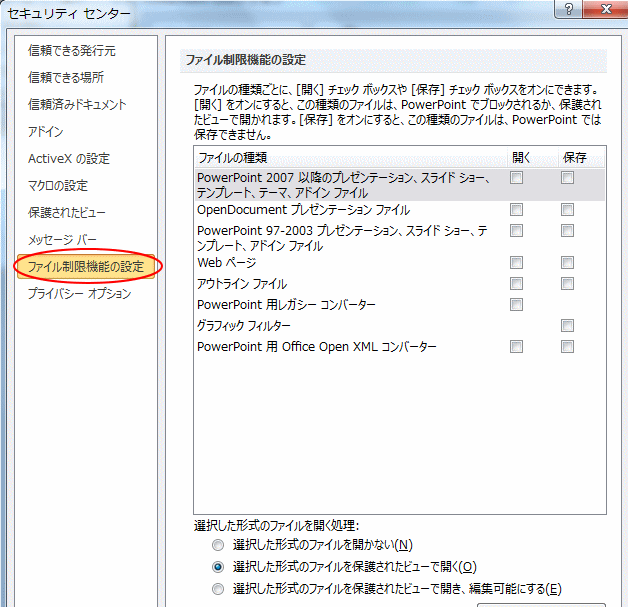Image resolution: width=628 pixels, height=607 pixels.
Task: Open 信頼できる発行元 settings page
Action: [72, 51]
